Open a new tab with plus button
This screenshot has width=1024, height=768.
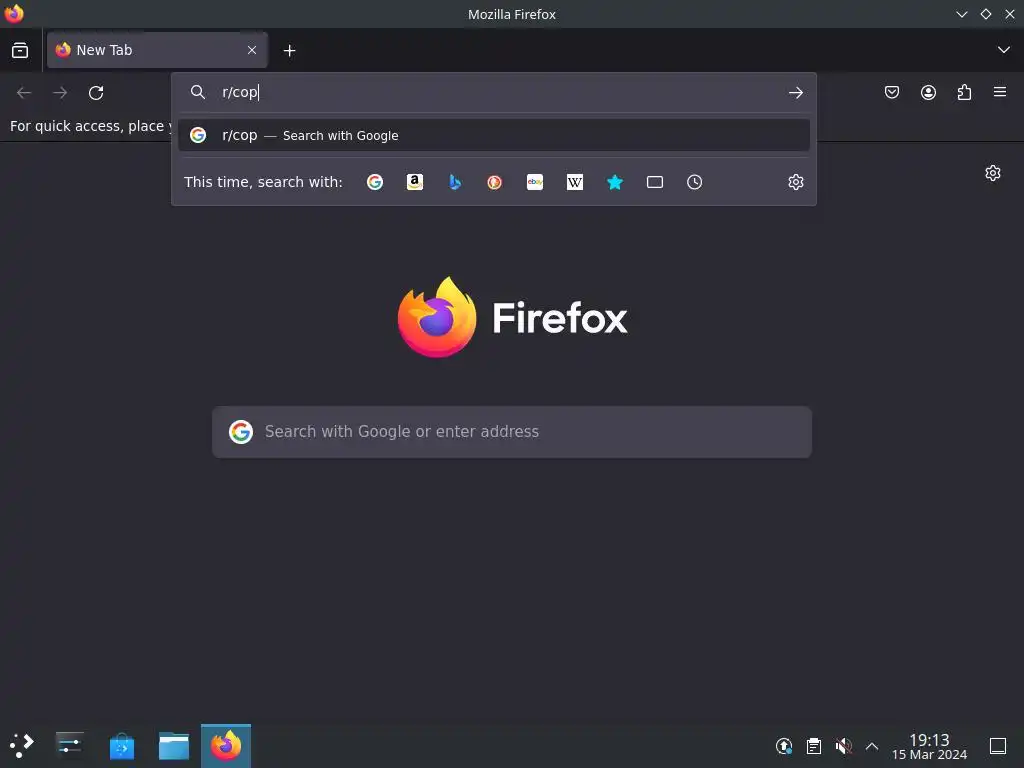pyautogui.click(x=289, y=50)
